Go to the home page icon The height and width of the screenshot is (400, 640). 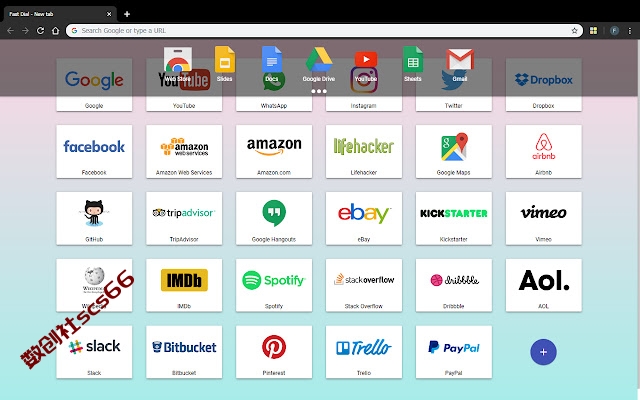[56, 31]
